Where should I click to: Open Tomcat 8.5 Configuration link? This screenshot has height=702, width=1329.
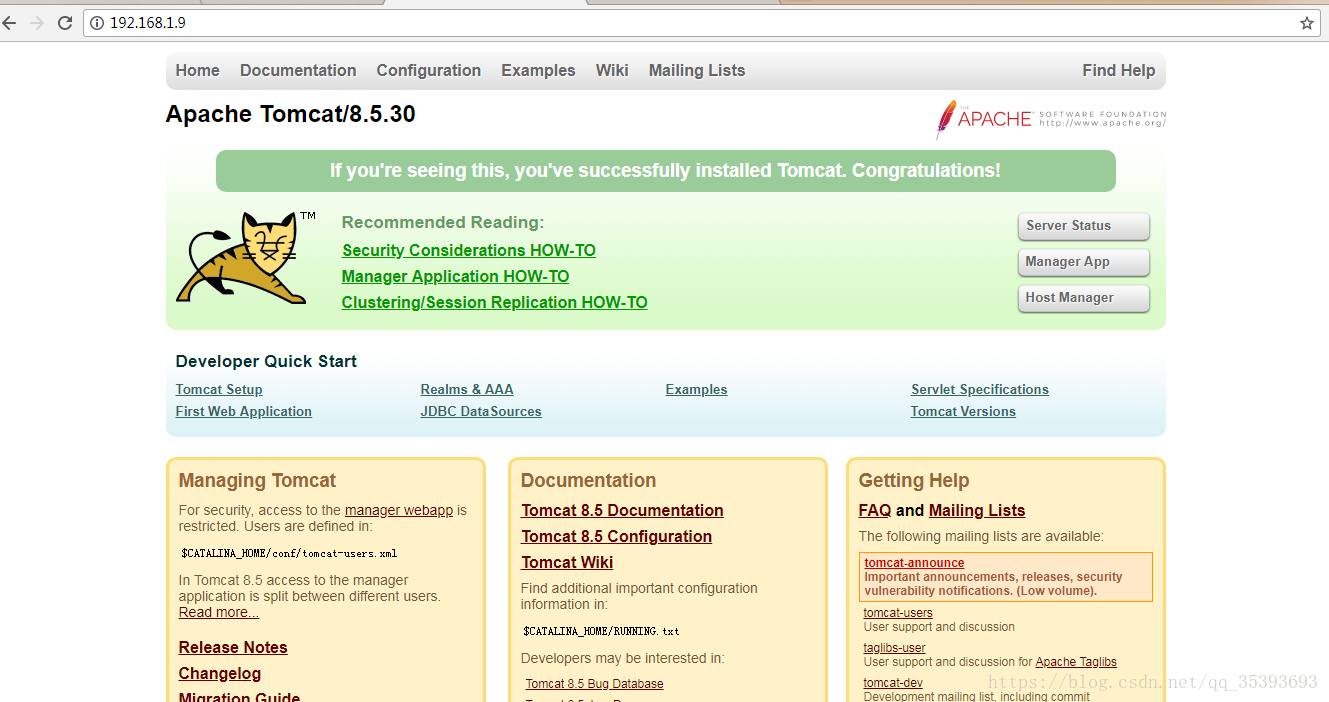point(617,537)
